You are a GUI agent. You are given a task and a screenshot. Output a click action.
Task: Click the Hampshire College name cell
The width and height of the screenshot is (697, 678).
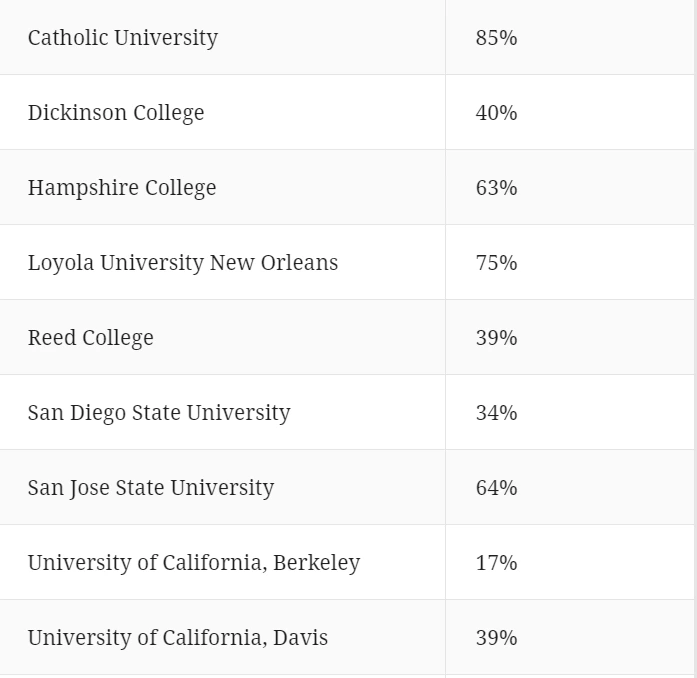pos(122,188)
